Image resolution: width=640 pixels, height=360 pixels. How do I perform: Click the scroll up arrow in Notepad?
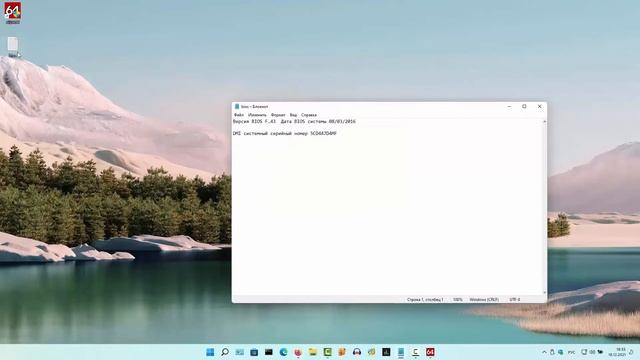point(544,122)
